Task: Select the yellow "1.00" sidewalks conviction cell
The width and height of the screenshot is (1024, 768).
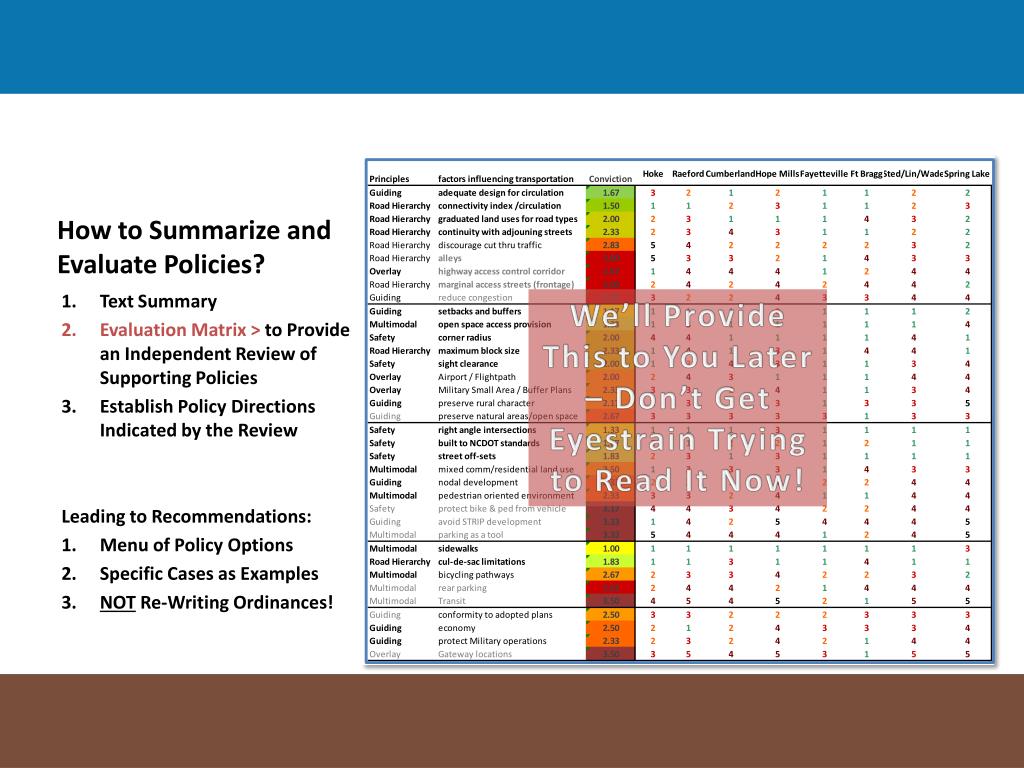Action: (611, 549)
